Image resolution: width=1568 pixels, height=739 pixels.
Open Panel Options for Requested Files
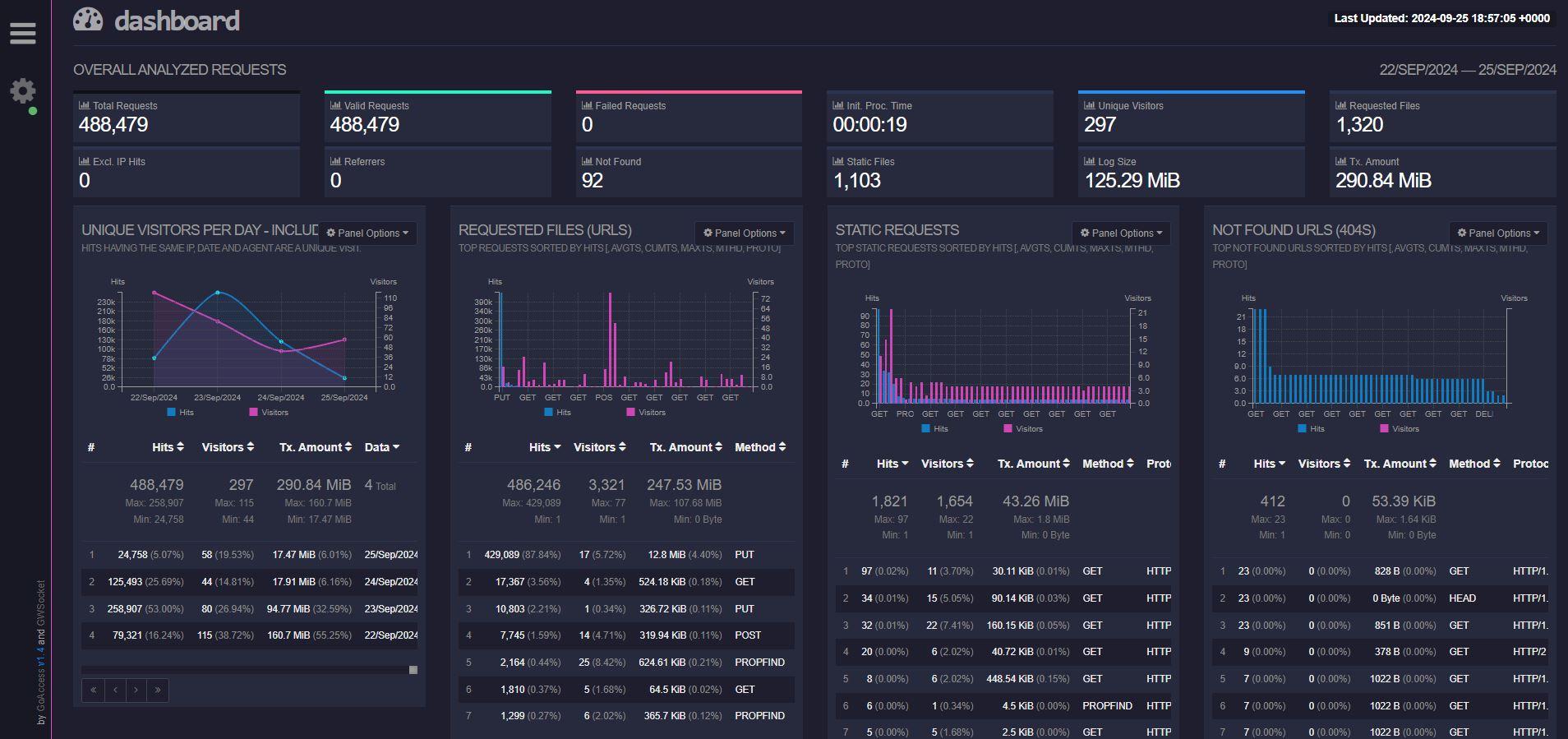tap(745, 233)
